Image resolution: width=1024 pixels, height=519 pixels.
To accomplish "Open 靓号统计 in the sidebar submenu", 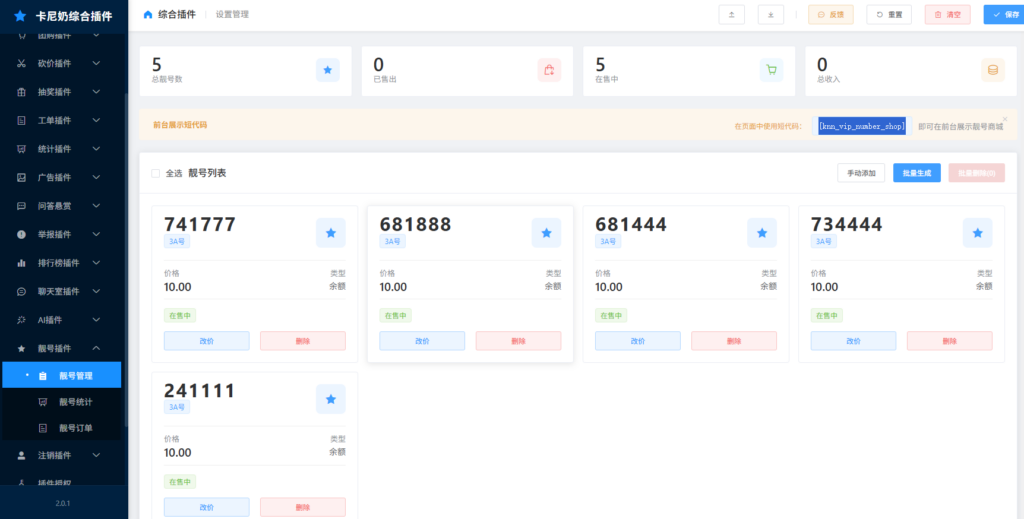I will 75,402.
